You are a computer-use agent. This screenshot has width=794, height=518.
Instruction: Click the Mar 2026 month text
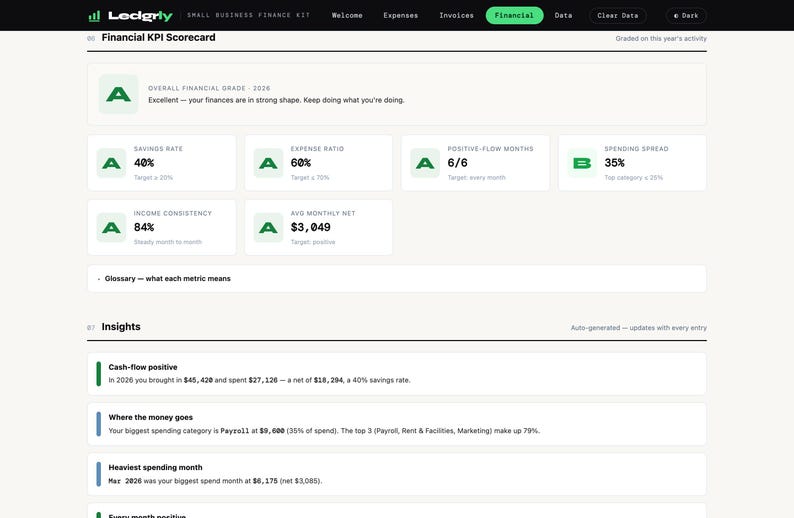125,481
